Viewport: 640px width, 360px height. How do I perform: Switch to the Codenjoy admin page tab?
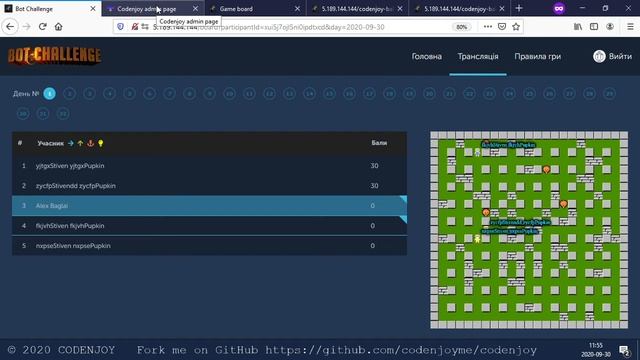pyautogui.click(x=153, y=9)
